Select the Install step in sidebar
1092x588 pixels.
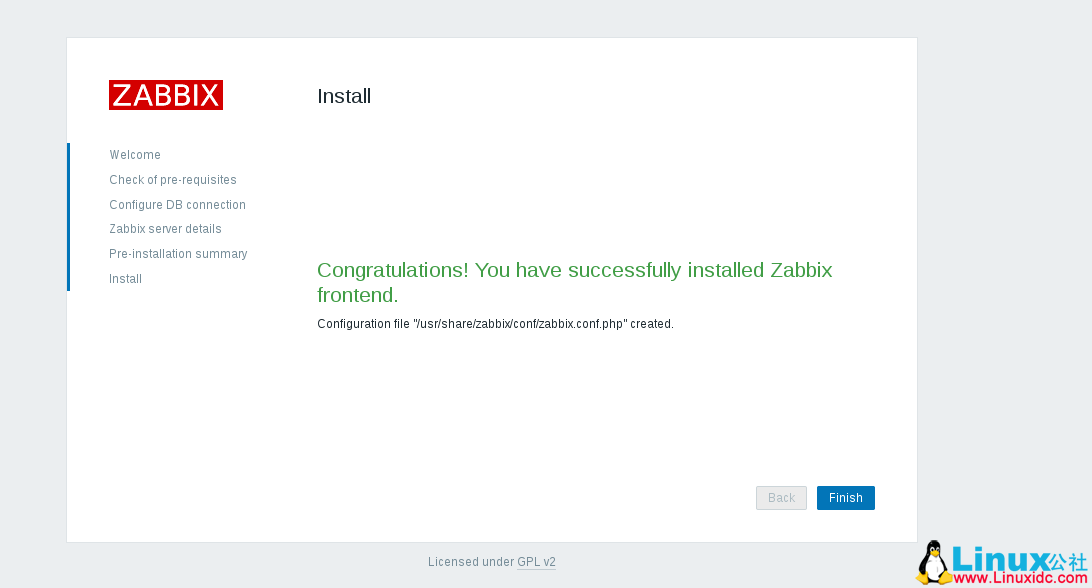pyautogui.click(x=125, y=279)
